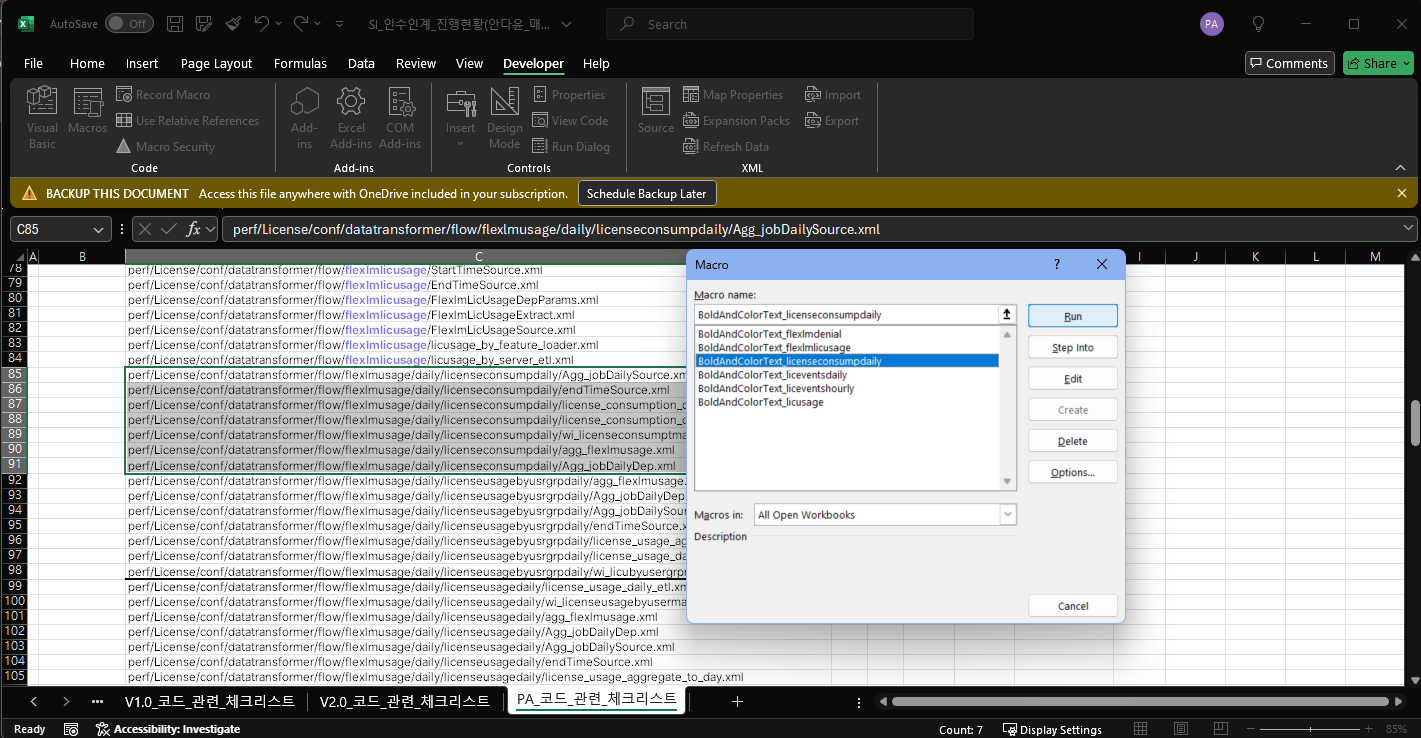The height and width of the screenshot is (738, 1421).
Task: Click the Insert Function fx icon
Action: pos(195,229)
